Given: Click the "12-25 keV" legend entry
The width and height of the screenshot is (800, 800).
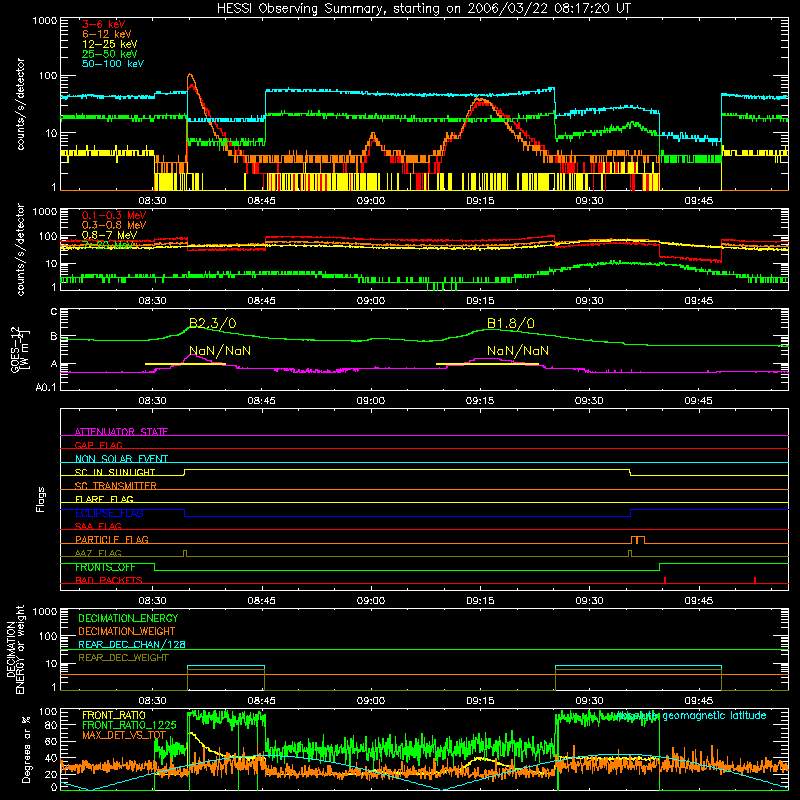Looking at the screenshot, I should [109, 44].
